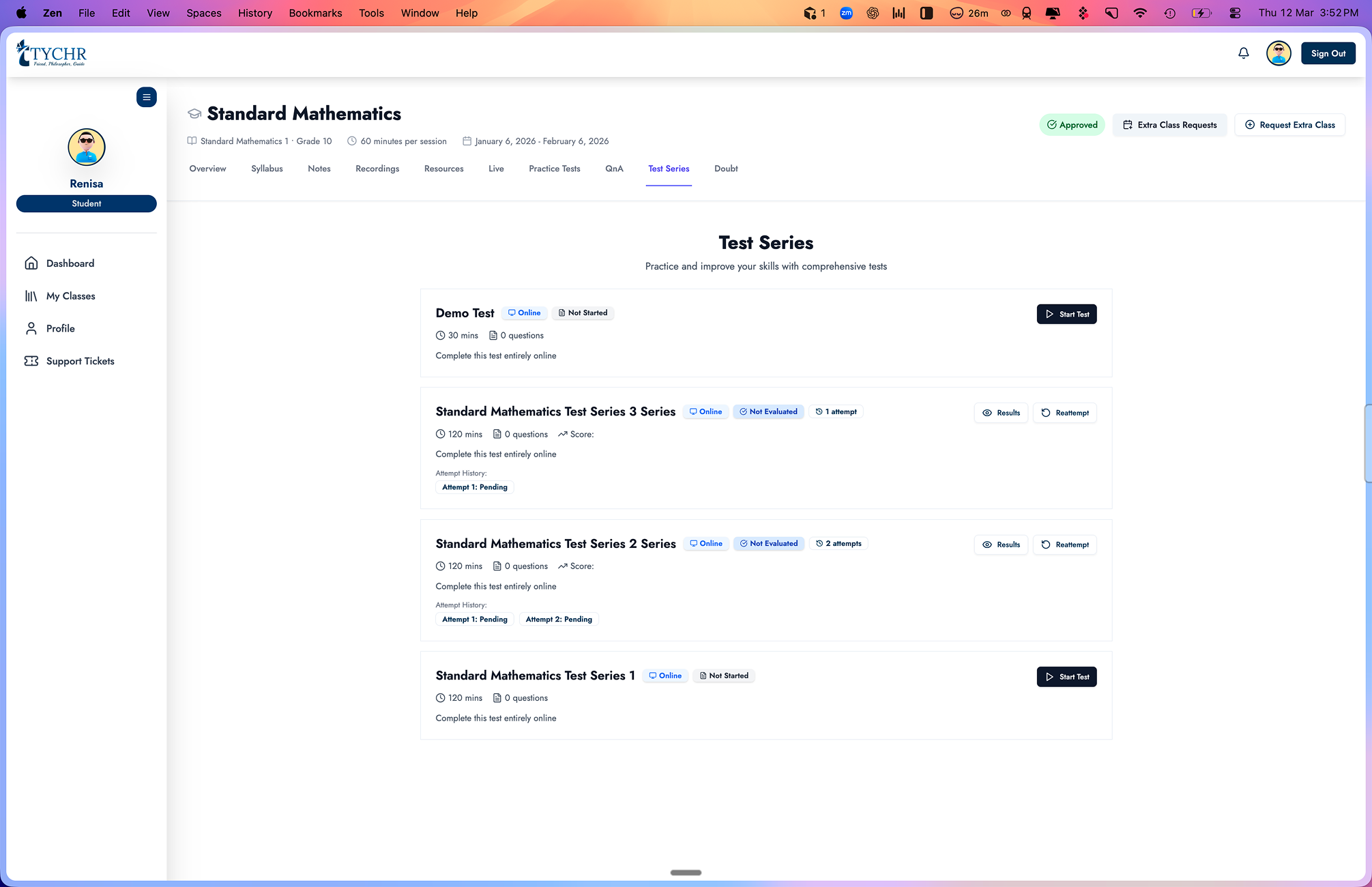View Results for Test Series 2
1372x887 pixels.
(1000, 544)
